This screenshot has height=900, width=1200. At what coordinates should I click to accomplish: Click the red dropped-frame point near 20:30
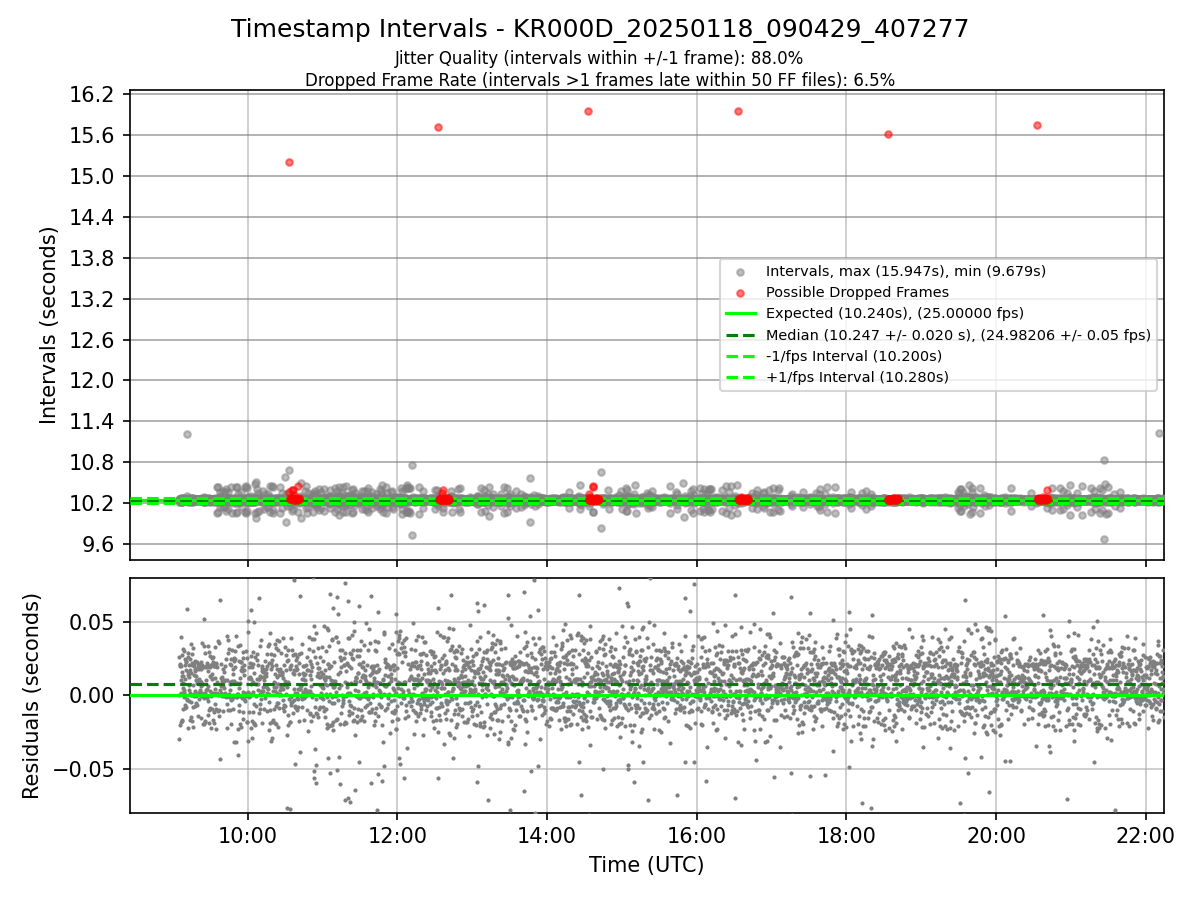coord(1037,125)
